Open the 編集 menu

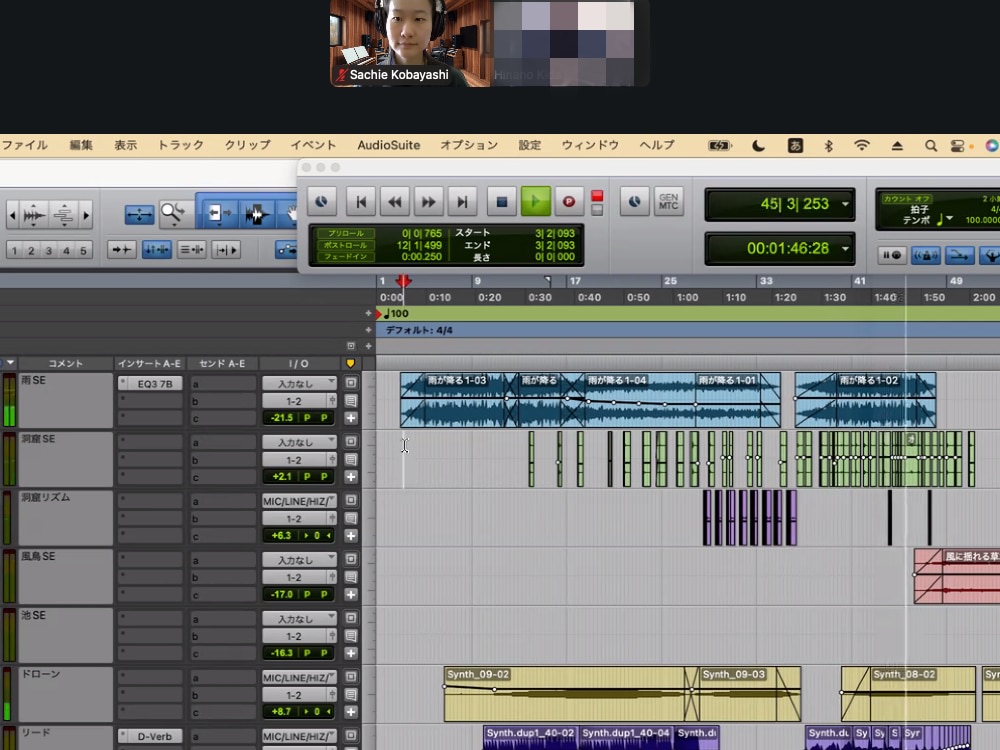point(81,145)
